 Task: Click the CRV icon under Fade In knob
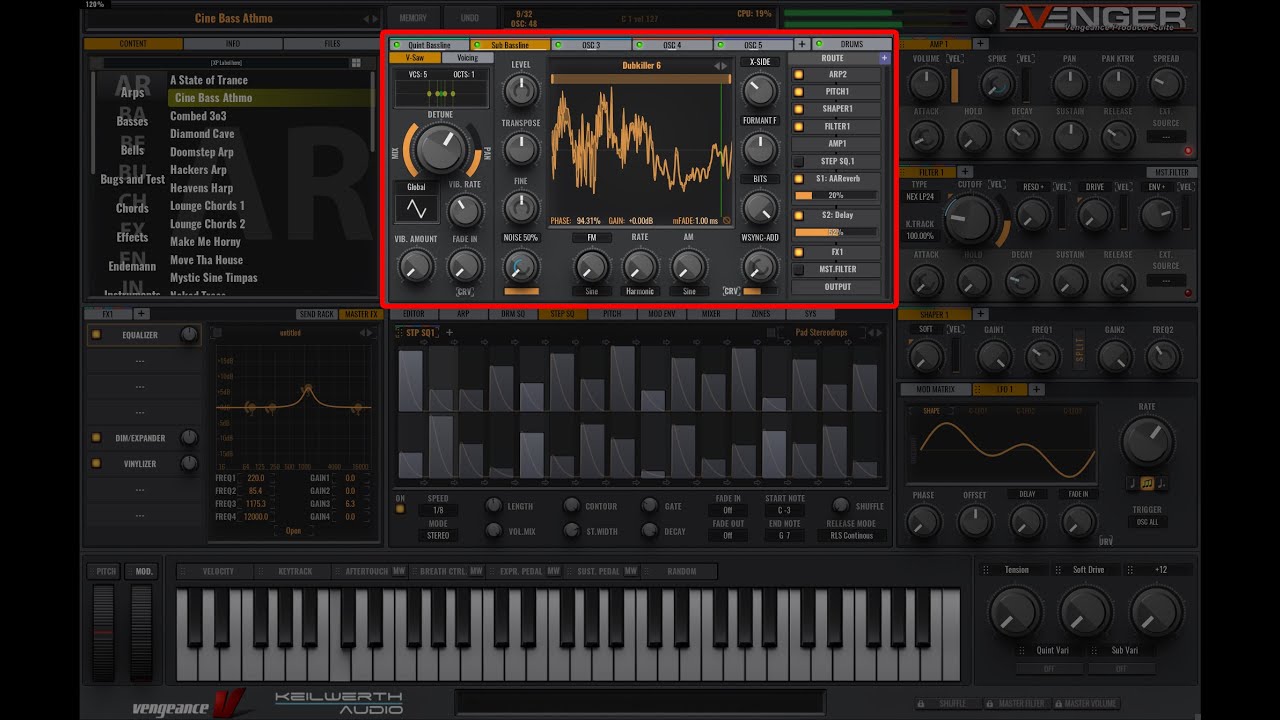click(464, 292)
